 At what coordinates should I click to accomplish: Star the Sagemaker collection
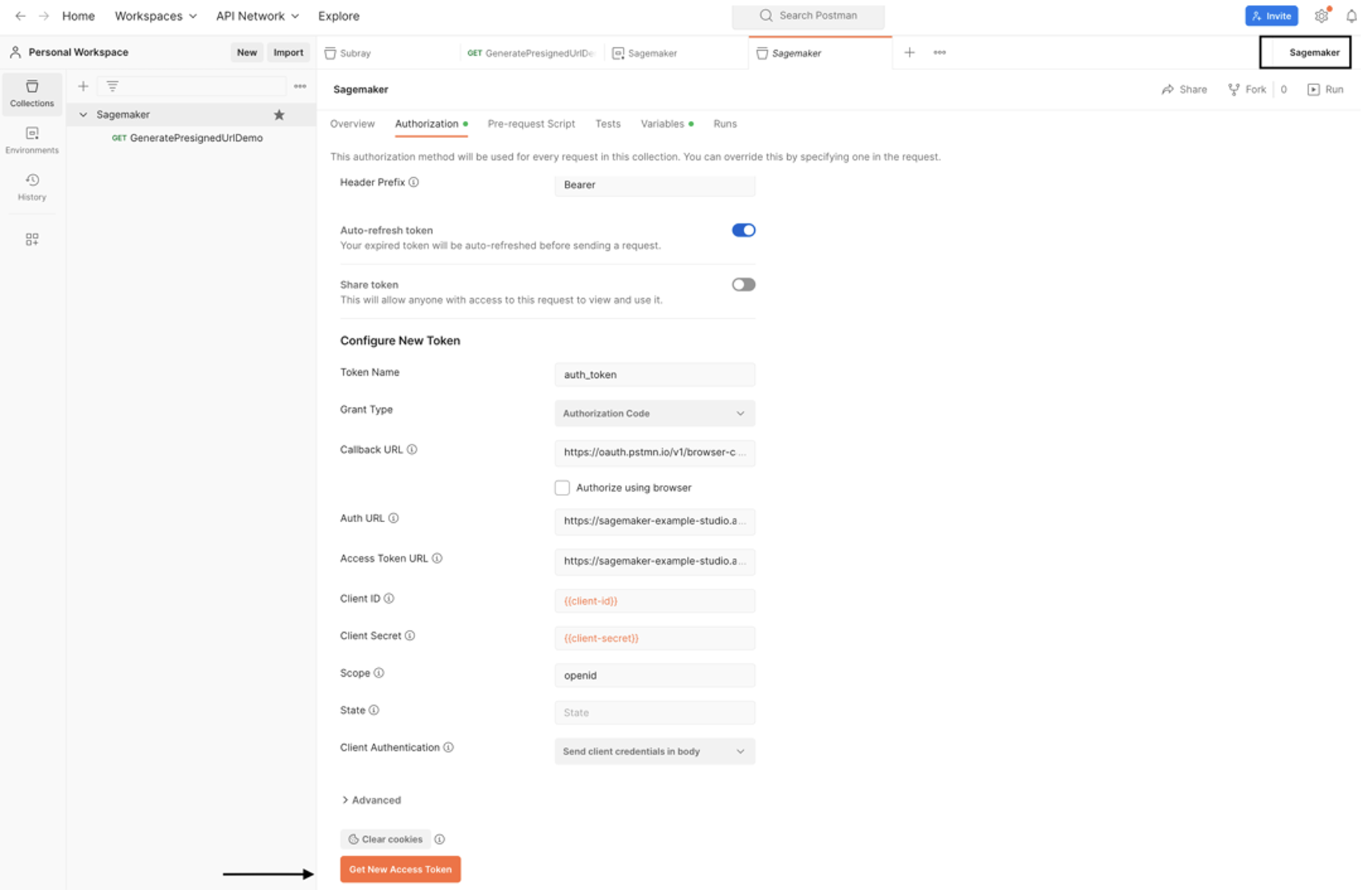coord(279,115)
